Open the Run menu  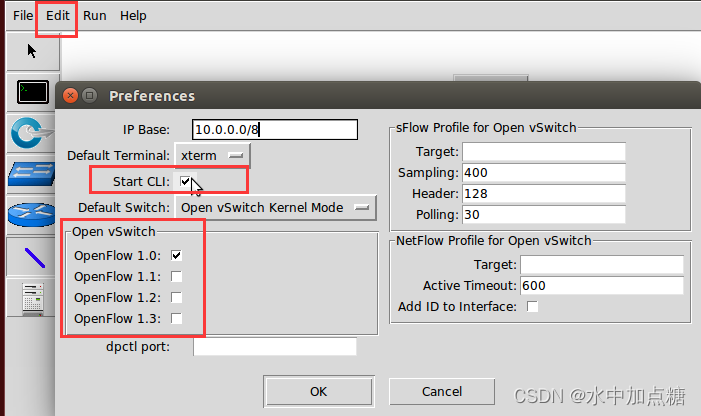(x=95, y=16)
